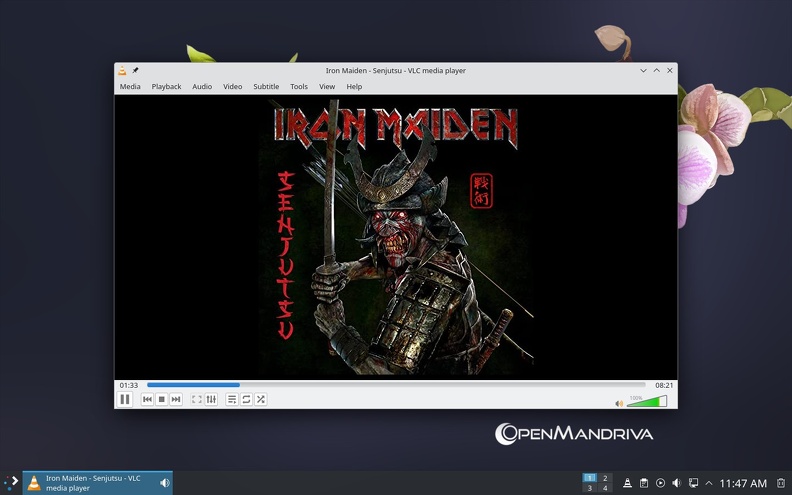The image size is (792, 495).
Task: Pause playback with the pause button
Action: coord(125,400)
